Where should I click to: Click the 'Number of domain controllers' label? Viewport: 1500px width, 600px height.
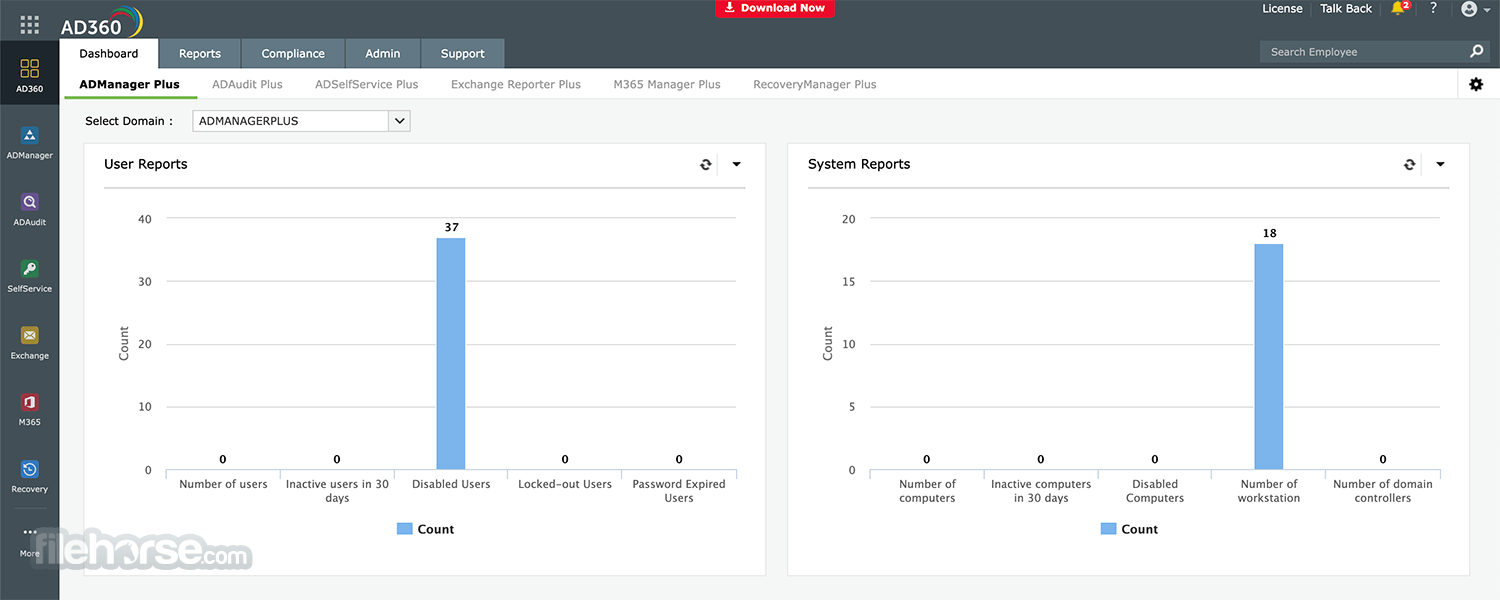click(x=1383, y=491)
